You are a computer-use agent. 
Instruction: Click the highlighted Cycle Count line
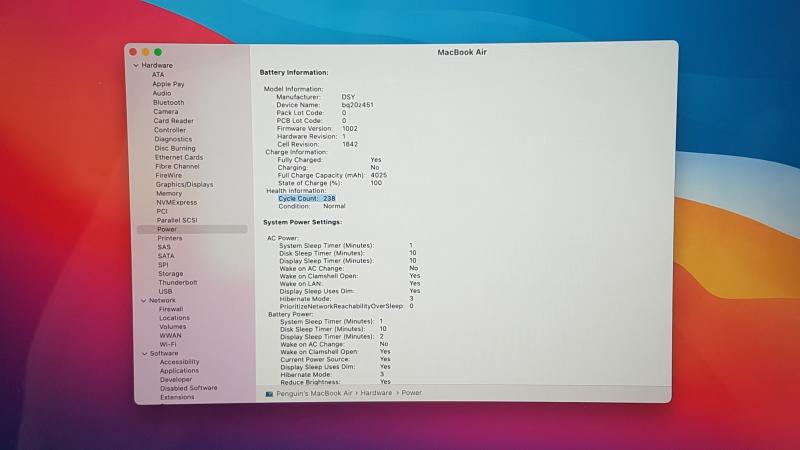(x=307, y=198)
